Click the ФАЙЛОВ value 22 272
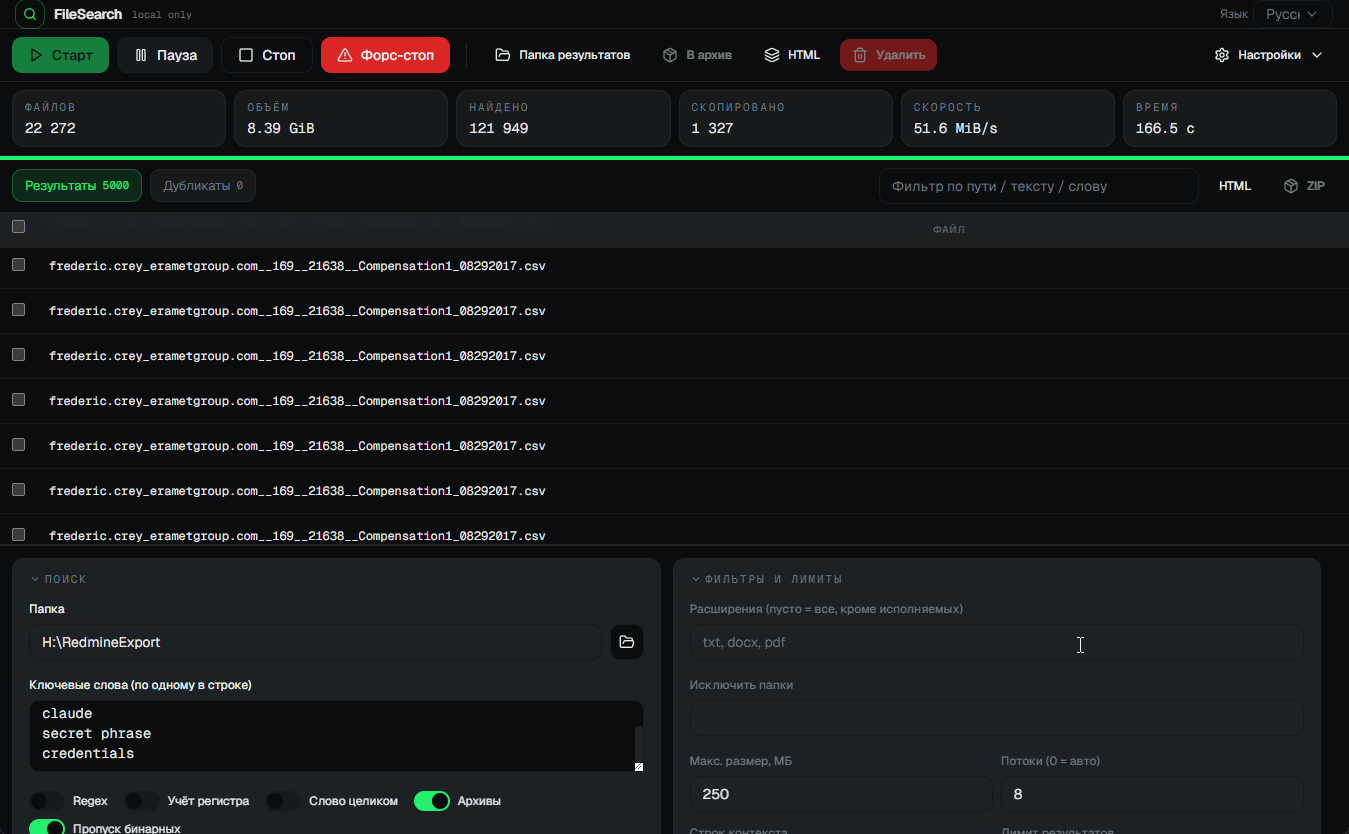Viewport: 1349px width, 834px height. (x=50, y=129)
